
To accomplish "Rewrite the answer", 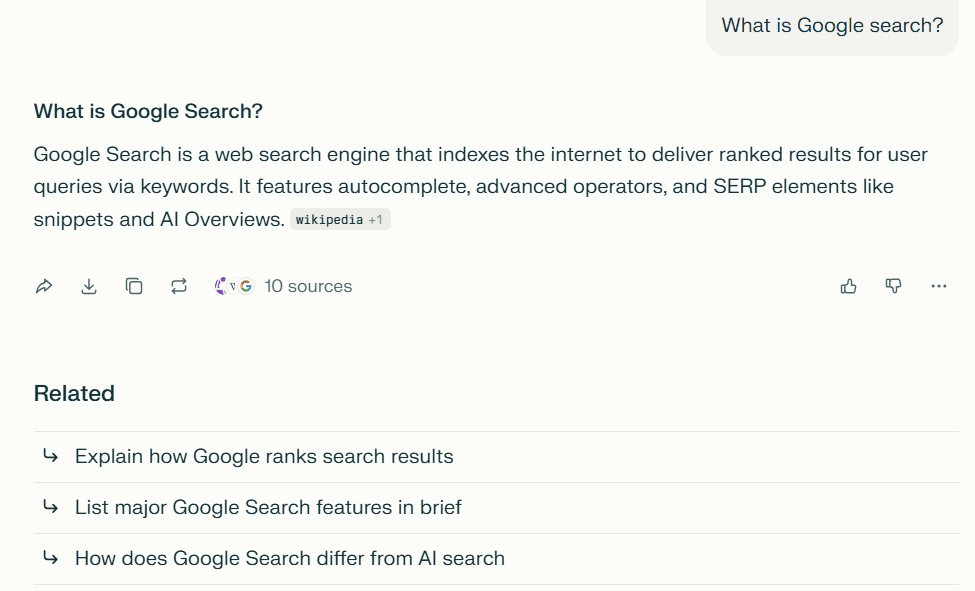I will point(179,286).
